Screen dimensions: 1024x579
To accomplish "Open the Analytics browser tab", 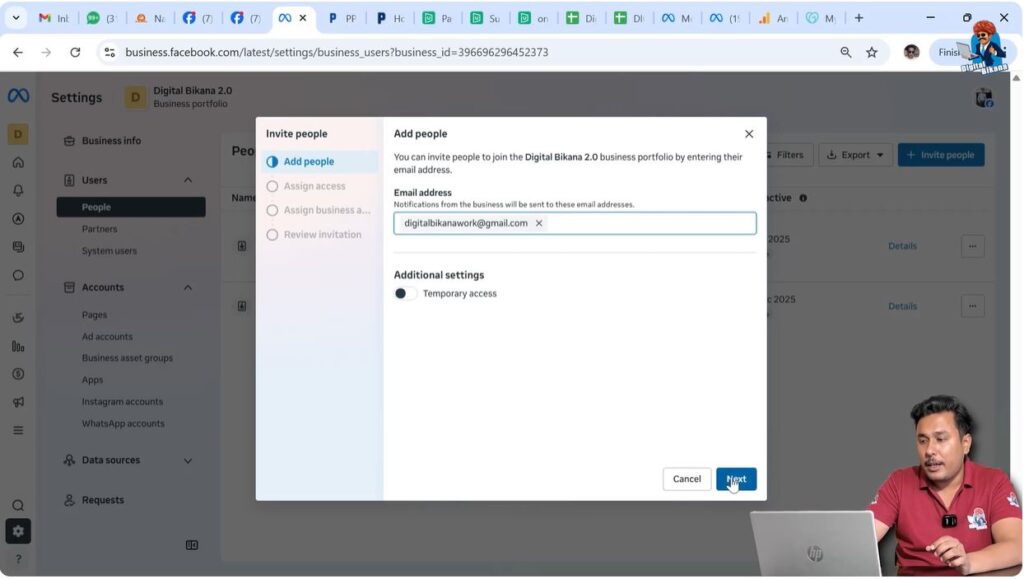I will click(x=774, y=18).
